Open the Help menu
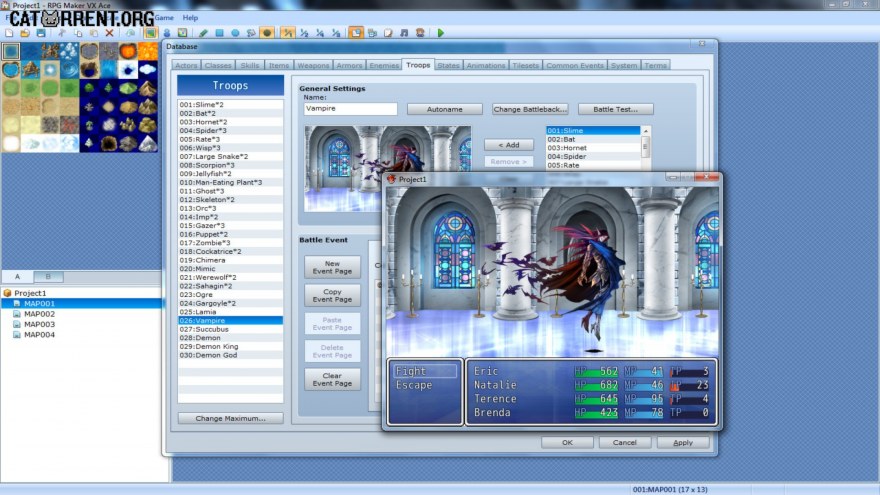880x495 pixels. click(190, 17)
